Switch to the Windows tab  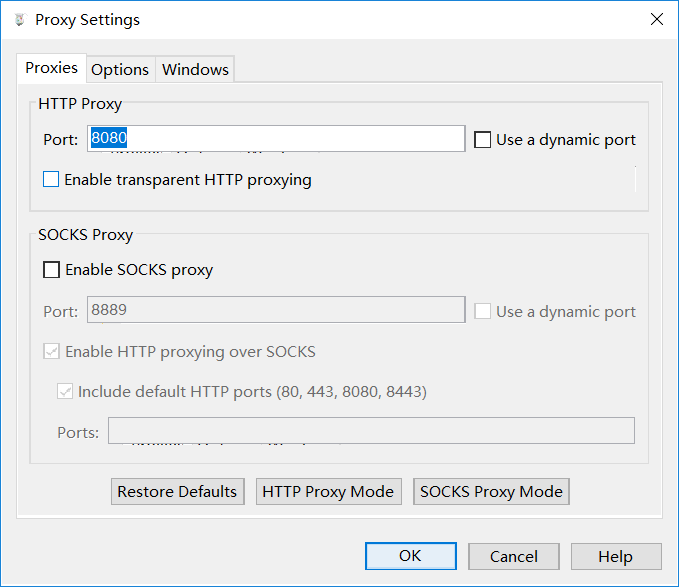195,69
